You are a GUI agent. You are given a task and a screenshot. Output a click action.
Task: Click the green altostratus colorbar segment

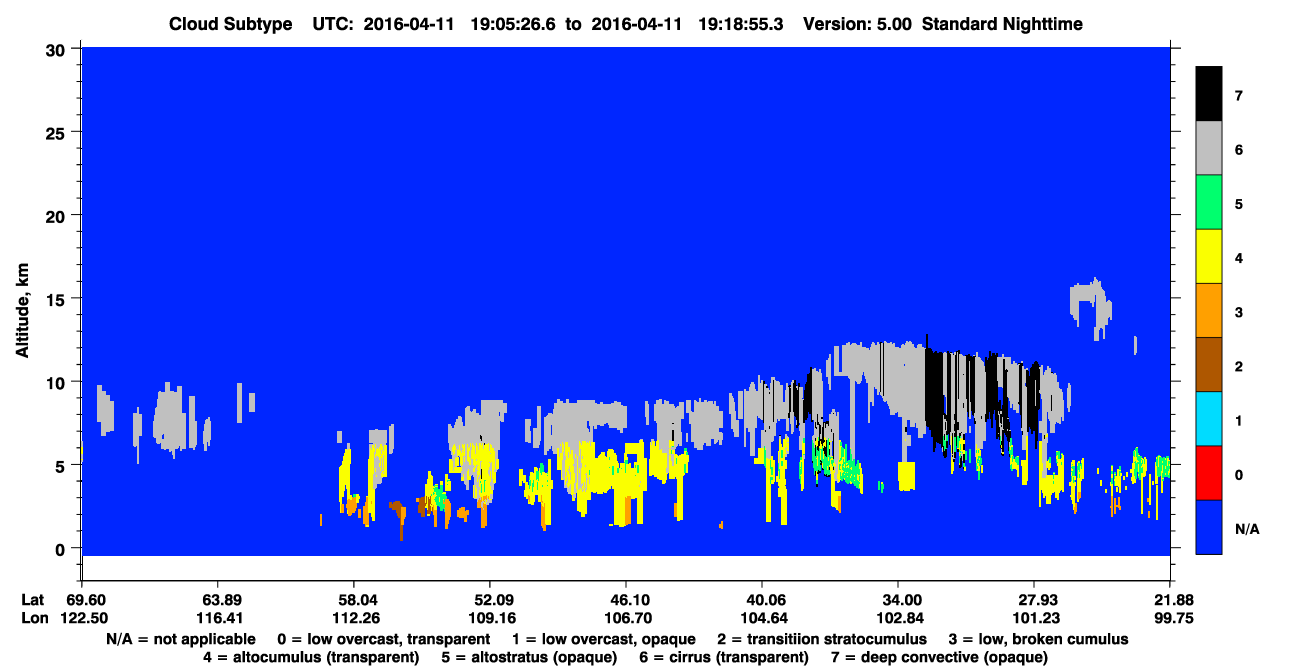pos(1209,203)
